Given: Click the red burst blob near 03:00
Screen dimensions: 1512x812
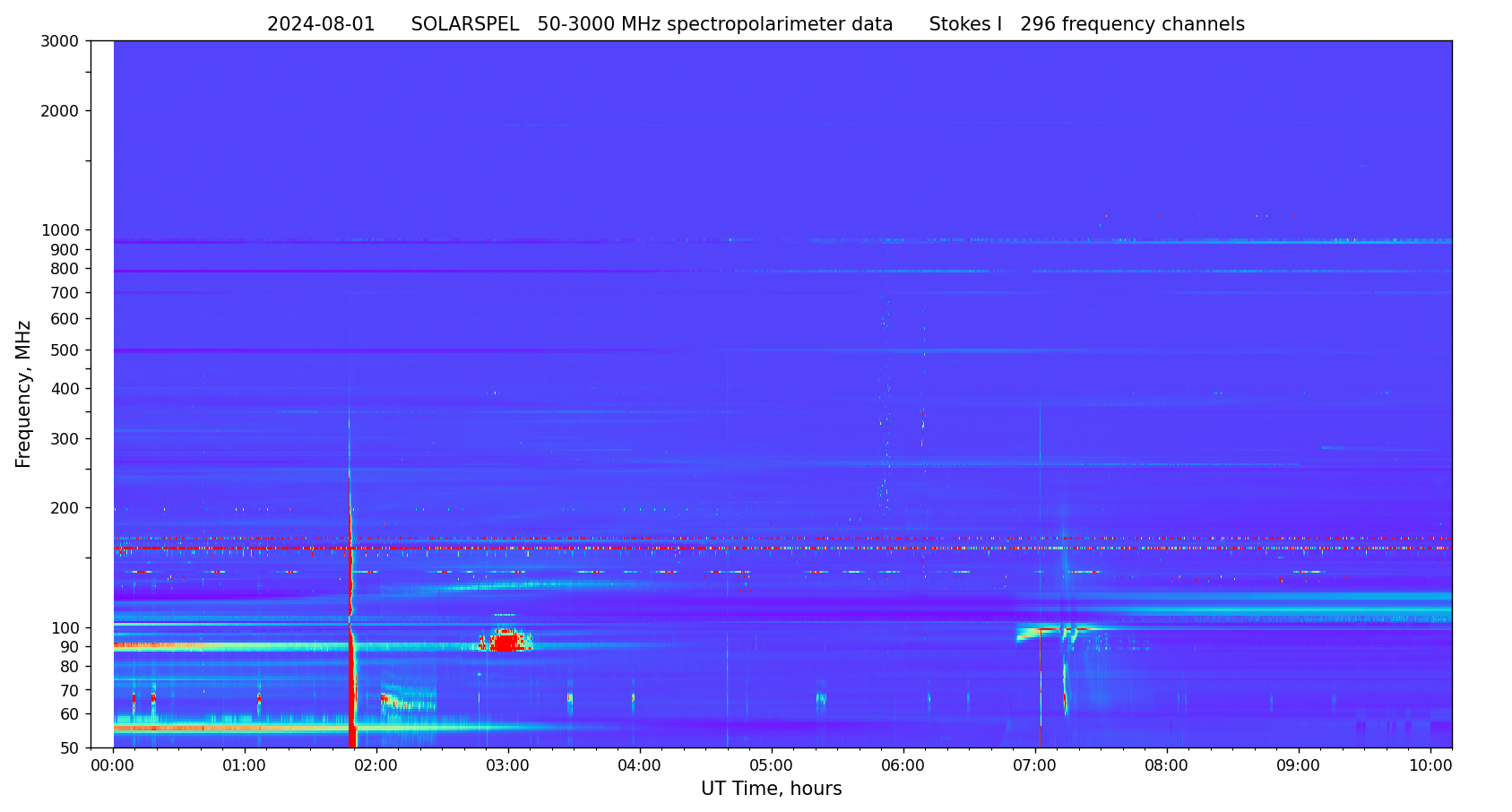Looking at the screenshot, I should point(505,643).
